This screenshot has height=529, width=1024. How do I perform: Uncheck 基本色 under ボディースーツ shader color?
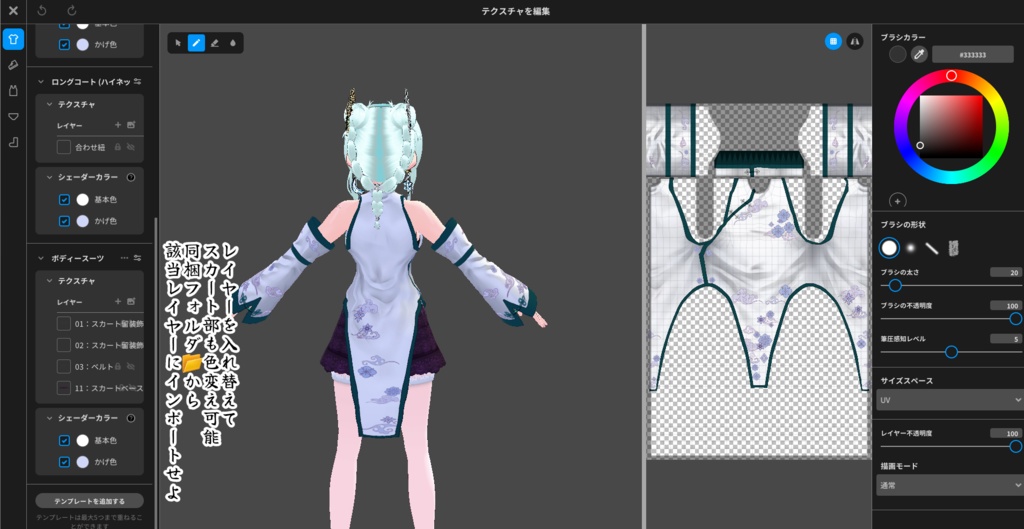(x=64, y=440)
